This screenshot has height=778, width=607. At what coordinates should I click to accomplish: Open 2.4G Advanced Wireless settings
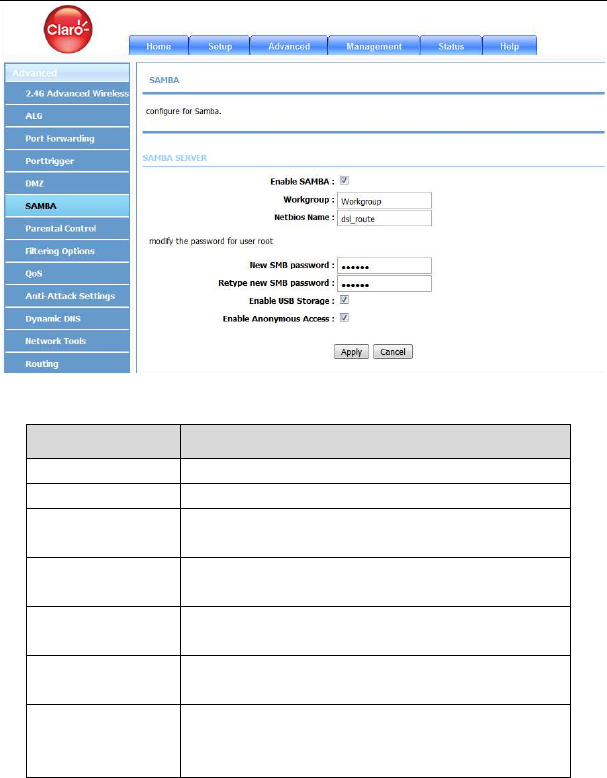pyautogui.click(x=67, y=93)
